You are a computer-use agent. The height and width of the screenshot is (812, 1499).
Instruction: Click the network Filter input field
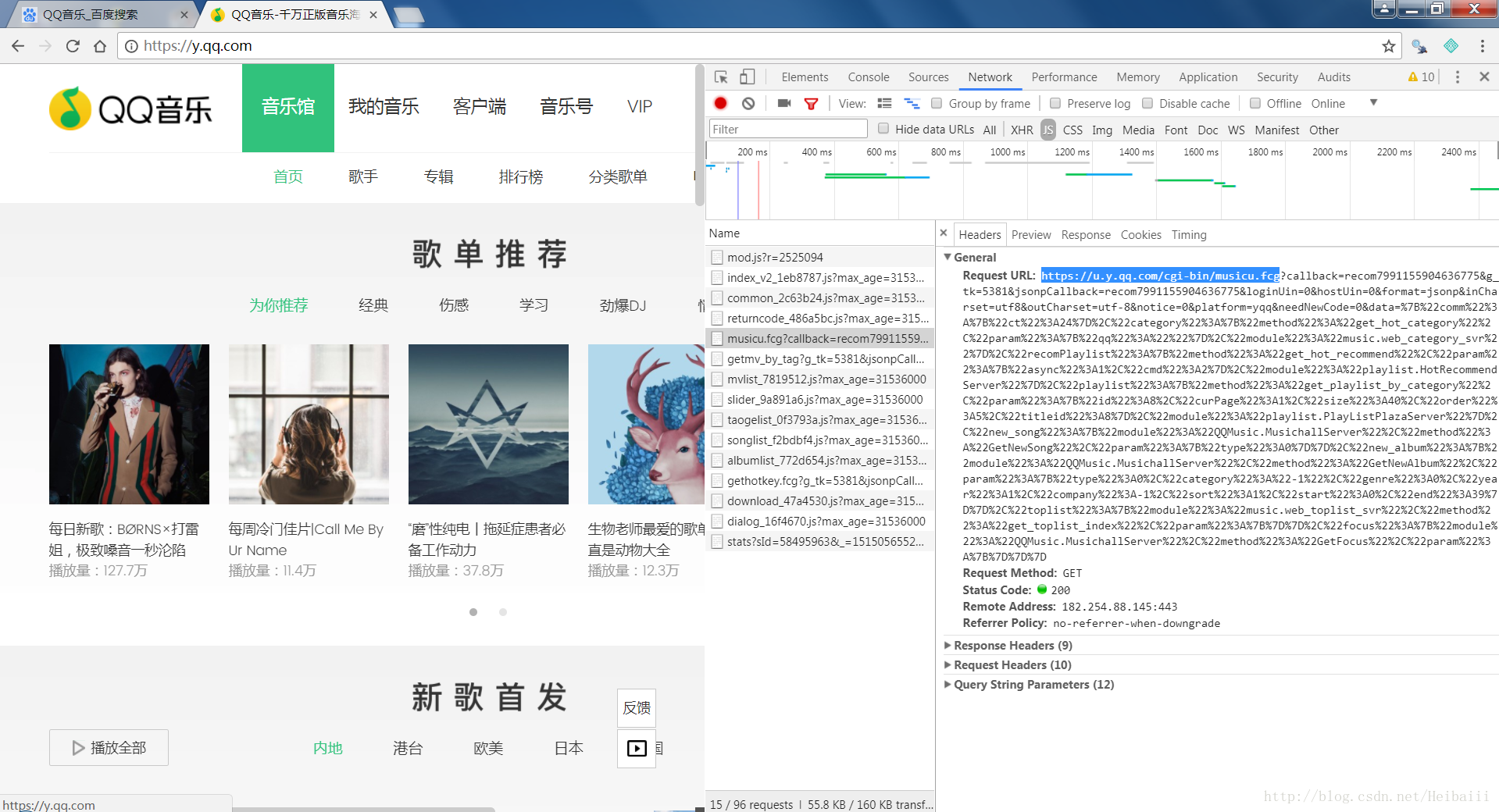[x=787, y=129]
